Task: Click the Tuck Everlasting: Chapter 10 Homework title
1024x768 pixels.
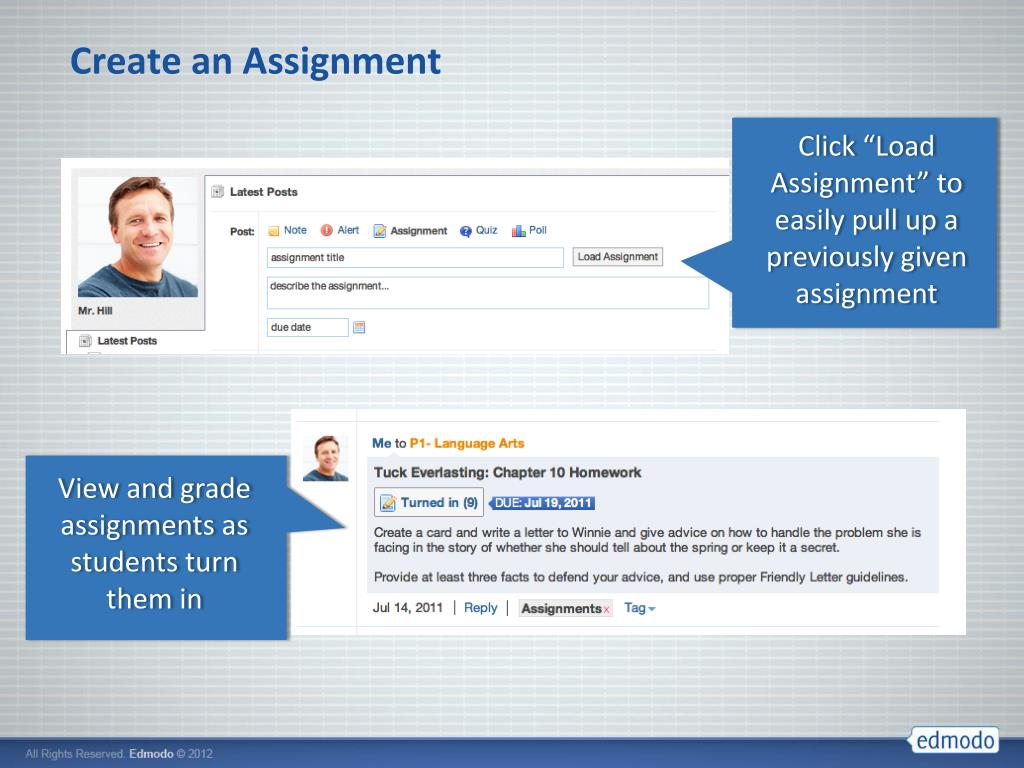Action: click(507, 473)
